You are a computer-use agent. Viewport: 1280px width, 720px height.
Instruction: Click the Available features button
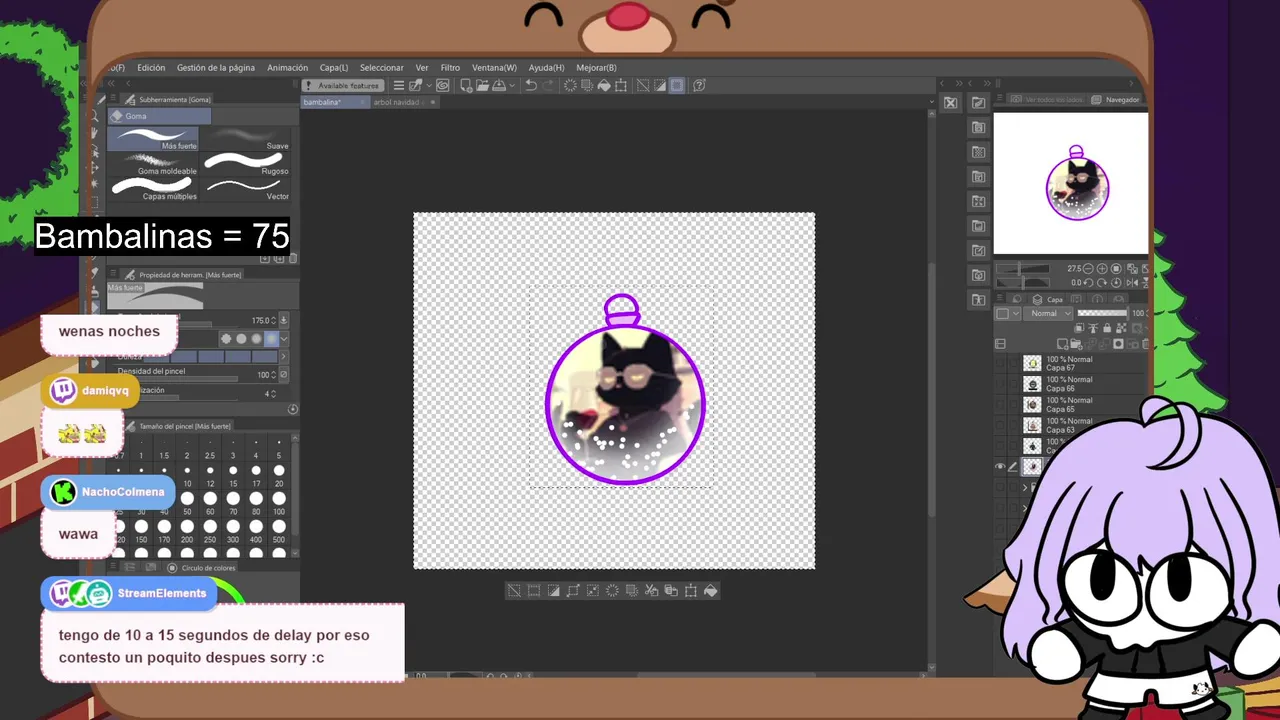click(343, 85)
